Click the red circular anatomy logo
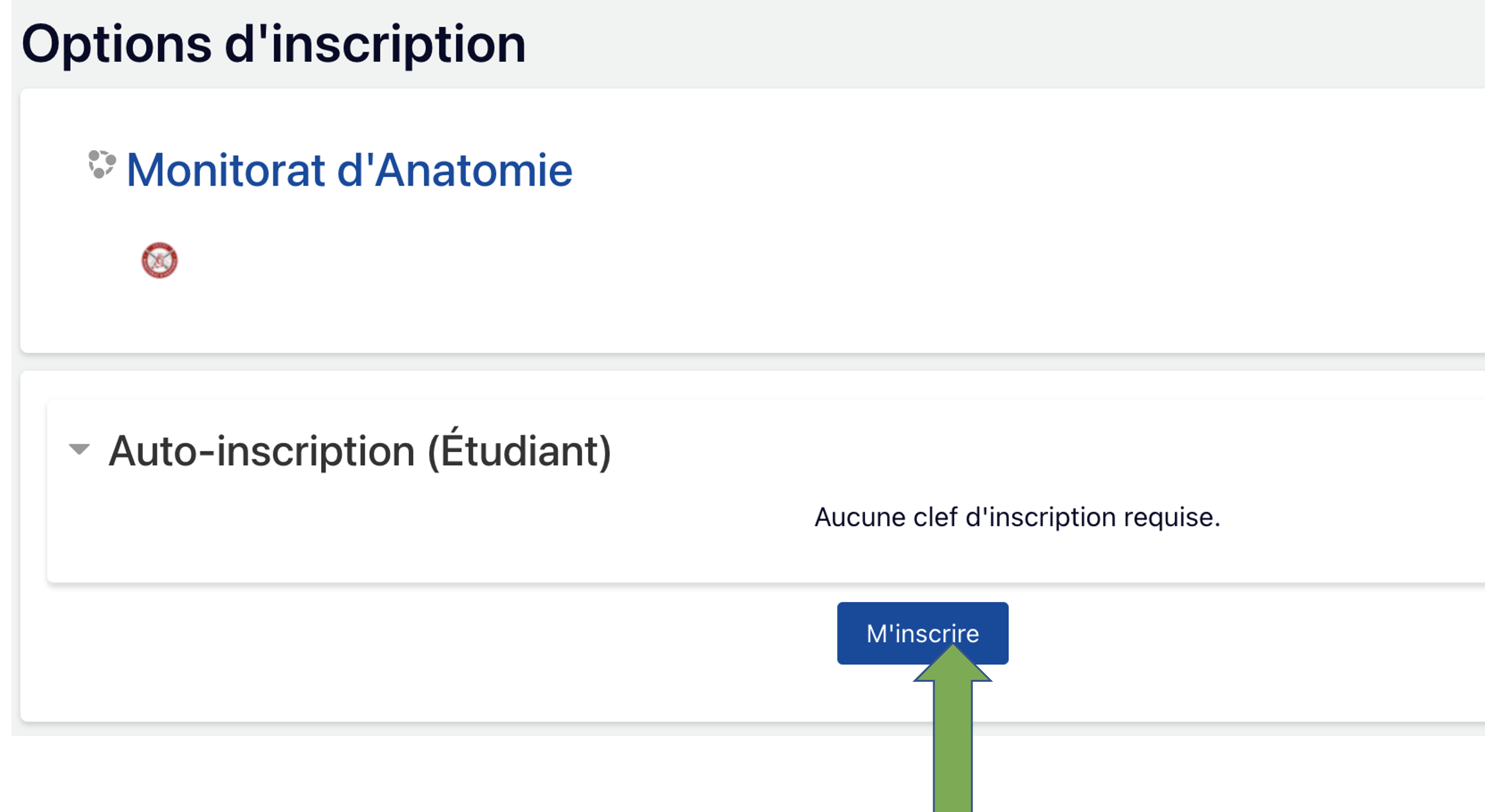 click(x=159, y=260)
